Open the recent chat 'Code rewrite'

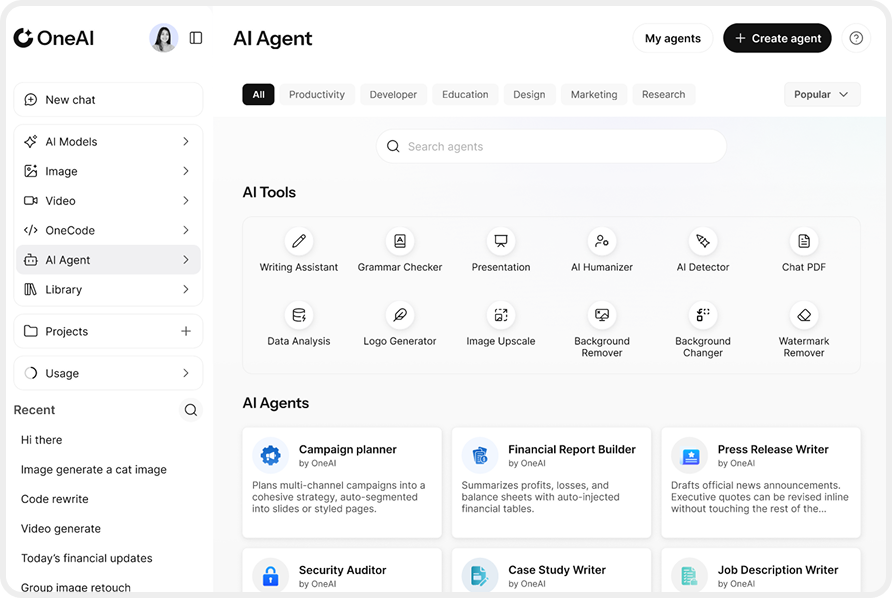pyautogui.click(x=55, y=499)
